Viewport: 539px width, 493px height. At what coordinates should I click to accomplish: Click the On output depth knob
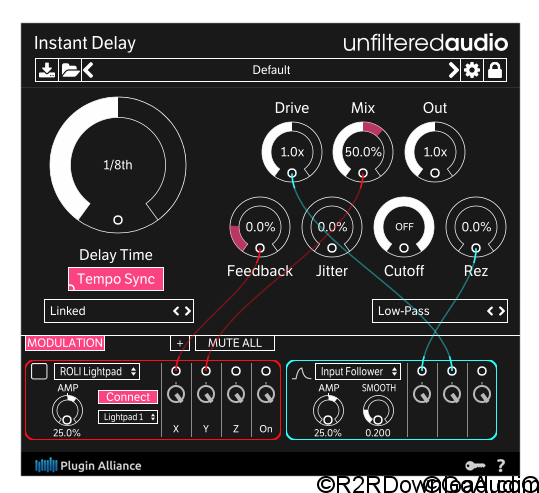(x=266, y=394)
